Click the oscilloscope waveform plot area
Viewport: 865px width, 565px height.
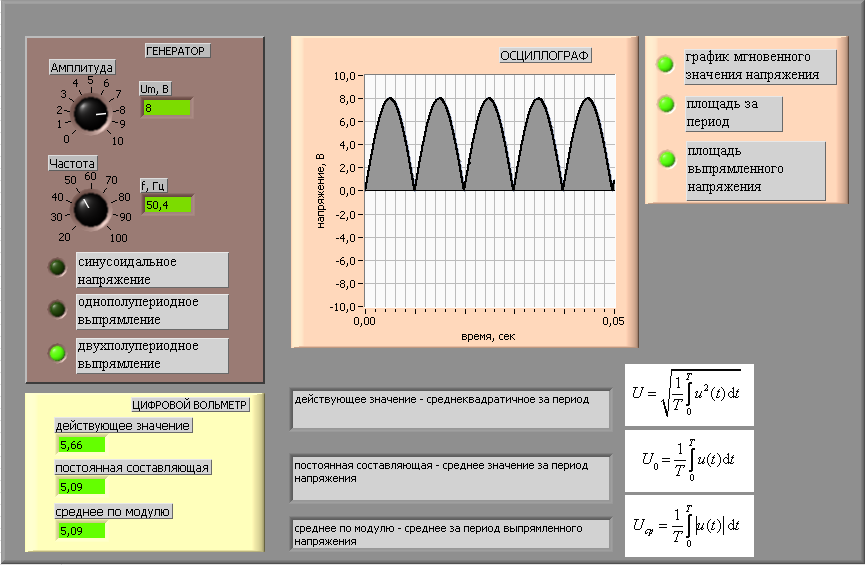tap(489, 191)
